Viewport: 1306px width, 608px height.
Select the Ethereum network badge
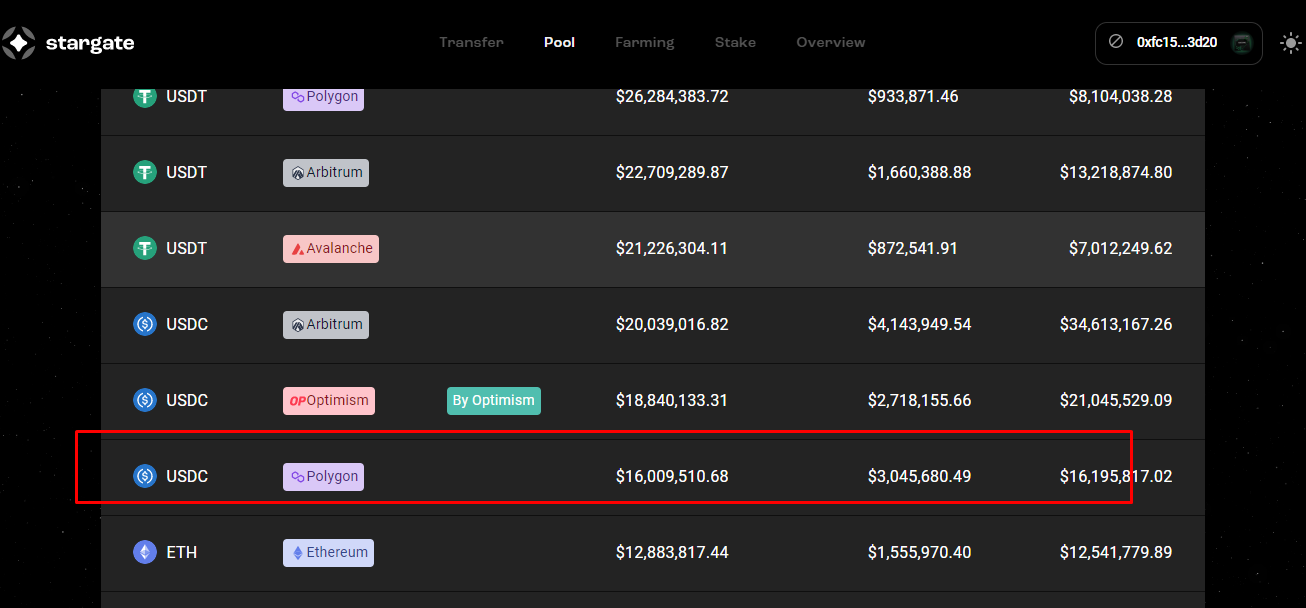(x=328, y=552)
